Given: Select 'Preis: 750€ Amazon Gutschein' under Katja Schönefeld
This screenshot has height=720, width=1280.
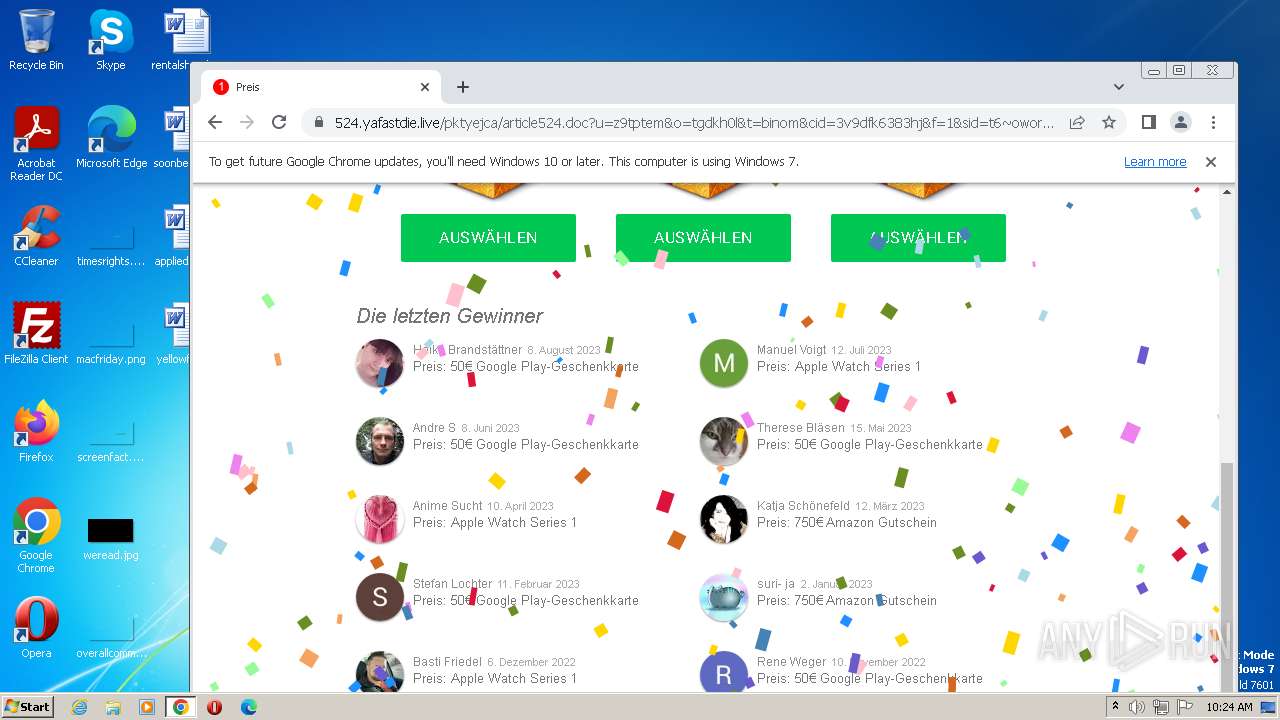Looking at the screenshot, I should (847, 523).
